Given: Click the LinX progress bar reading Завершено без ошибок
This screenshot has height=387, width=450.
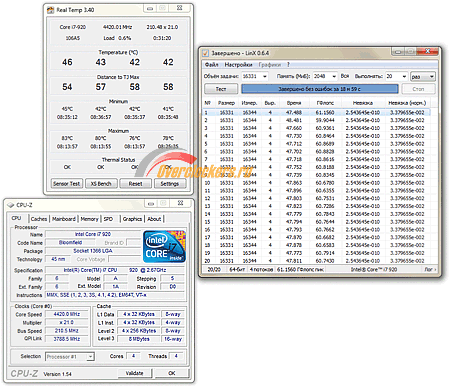Looking at the screenshot, I should pos(319,89).
